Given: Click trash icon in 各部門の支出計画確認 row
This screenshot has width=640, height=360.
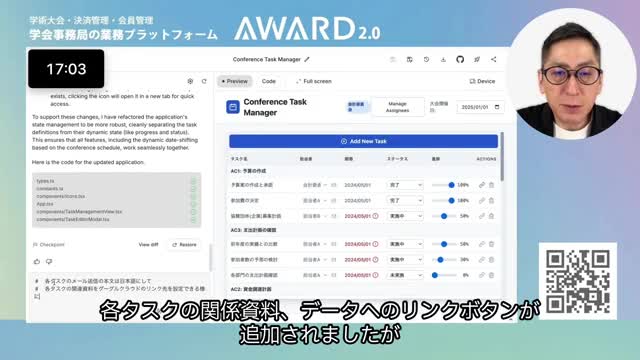Looking at the screenshot, I should coord(491,275).
